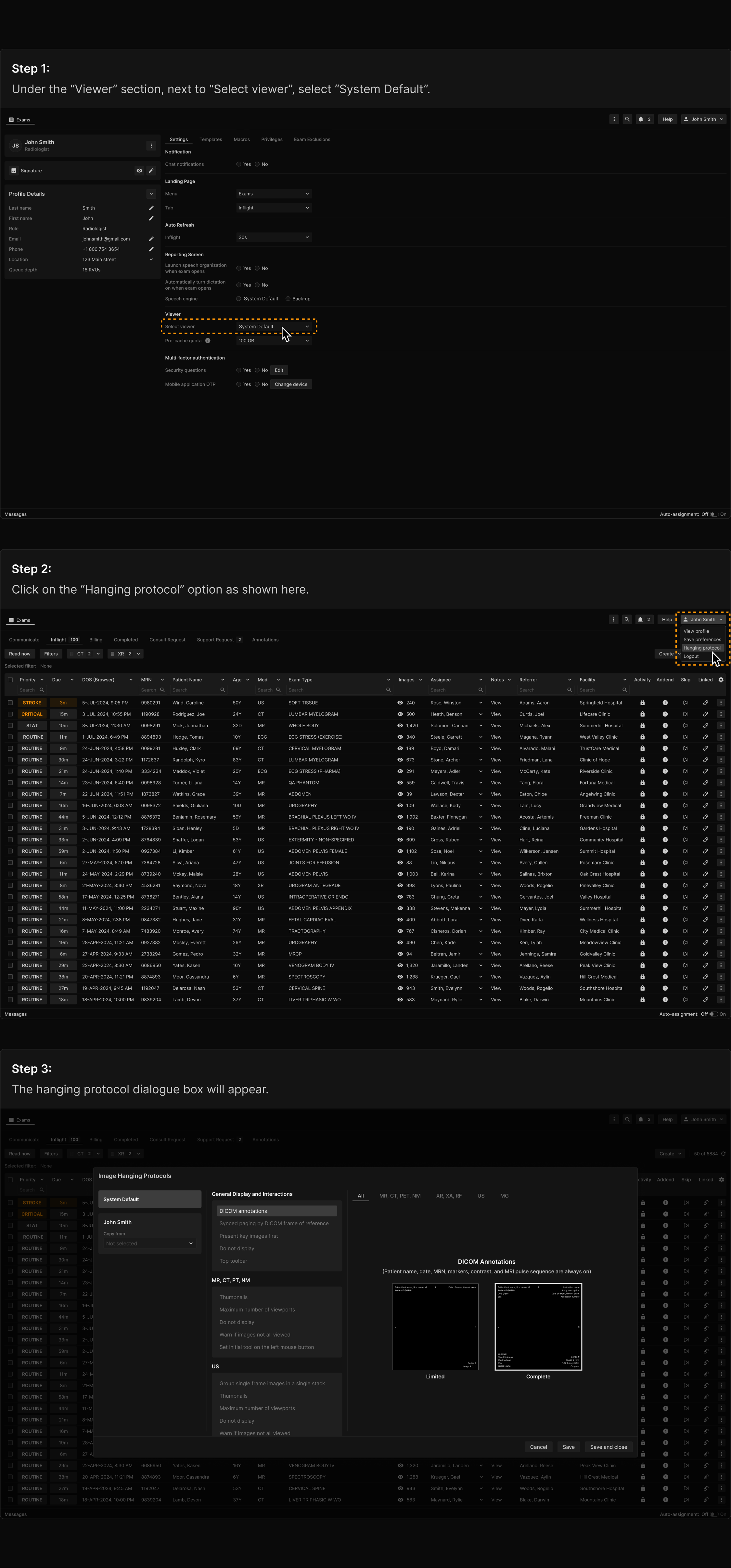Viewport: 731px width, 1568px height.
Task: Open the Landing Page Tab dropdown showing Inflight
Action: [x=274, y=207]
